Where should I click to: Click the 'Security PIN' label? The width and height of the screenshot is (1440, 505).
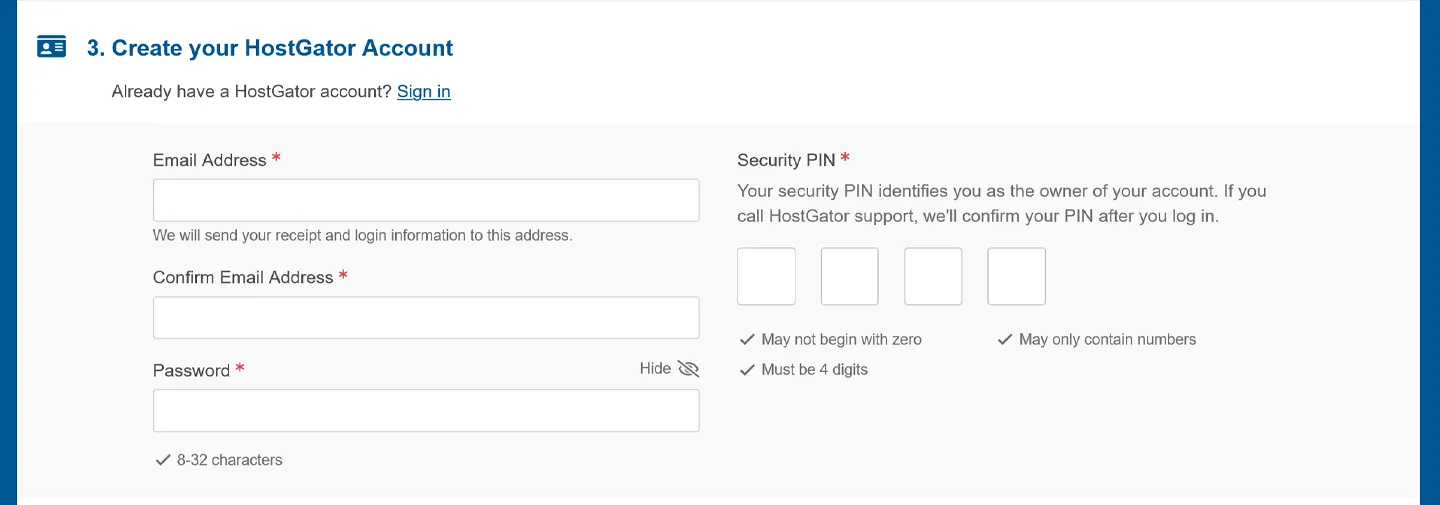click(x=785, y=160)
